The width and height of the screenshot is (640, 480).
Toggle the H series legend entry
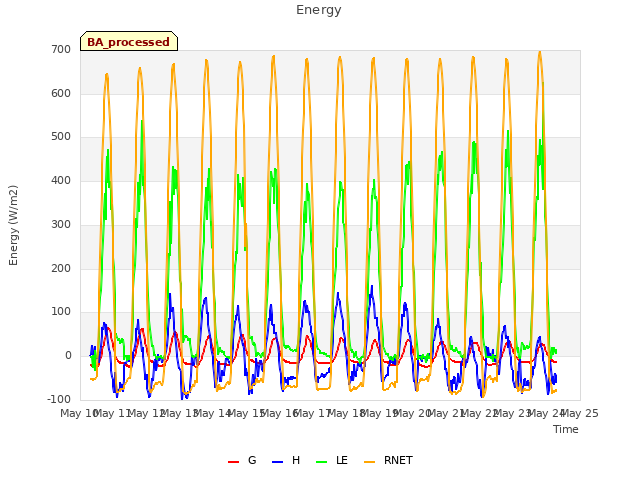286,460
